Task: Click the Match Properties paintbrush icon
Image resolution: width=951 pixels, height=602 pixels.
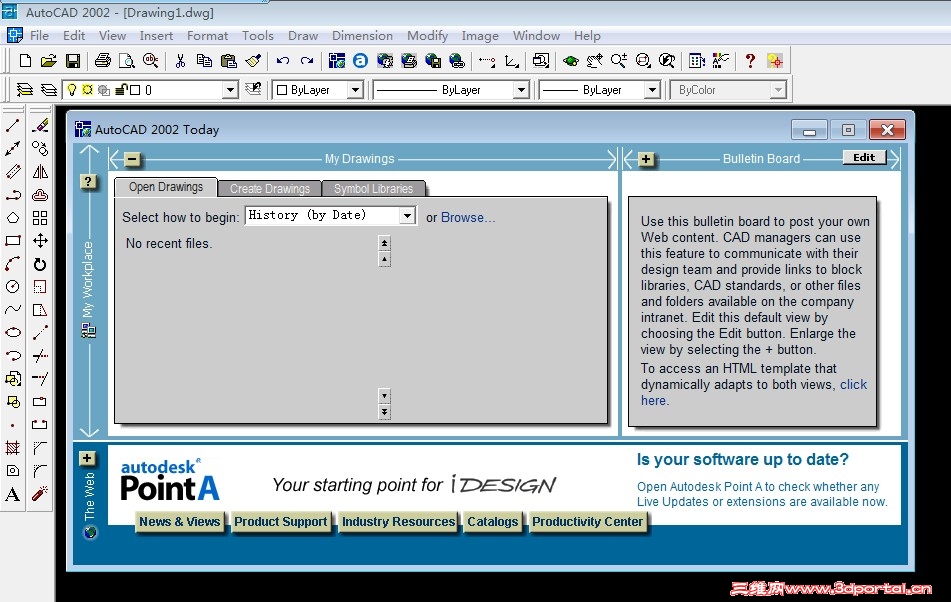Action: [x=253, y=61]
